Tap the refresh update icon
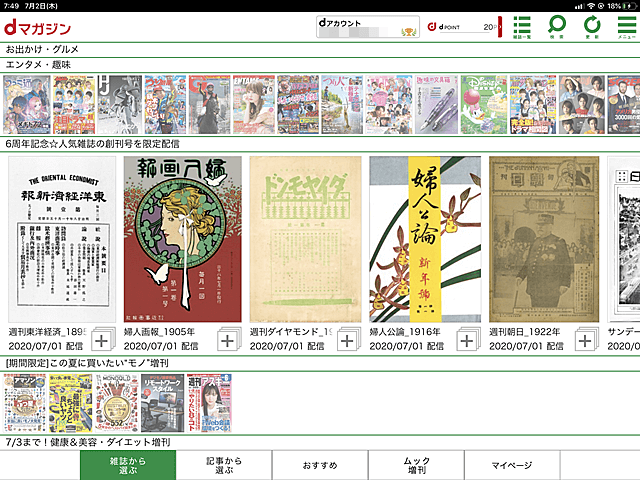The image size is (640, 480). tap(591, 27)
